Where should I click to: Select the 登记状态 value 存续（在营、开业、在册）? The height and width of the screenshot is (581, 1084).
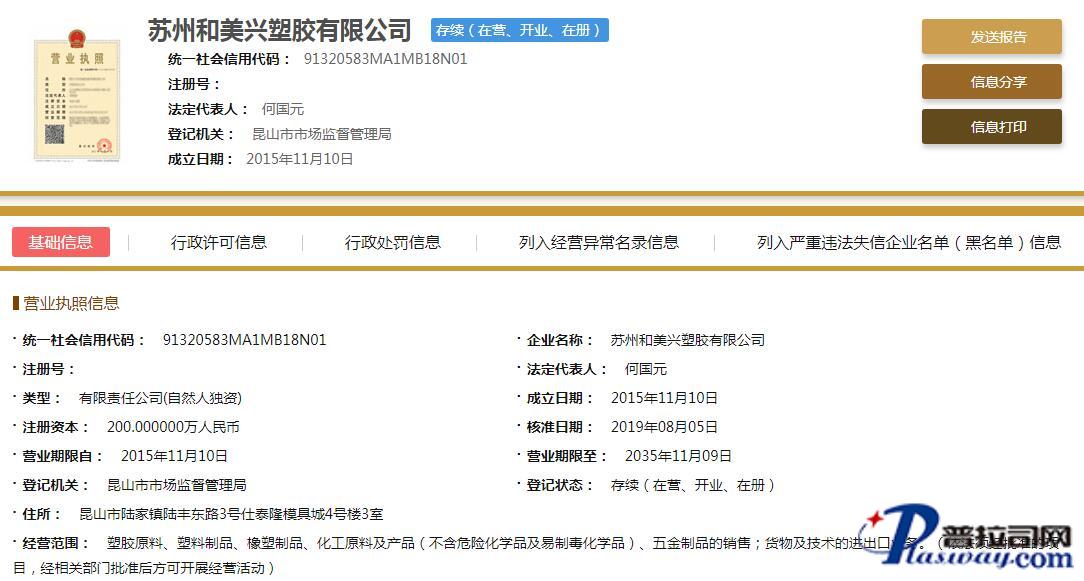[693, 485]
